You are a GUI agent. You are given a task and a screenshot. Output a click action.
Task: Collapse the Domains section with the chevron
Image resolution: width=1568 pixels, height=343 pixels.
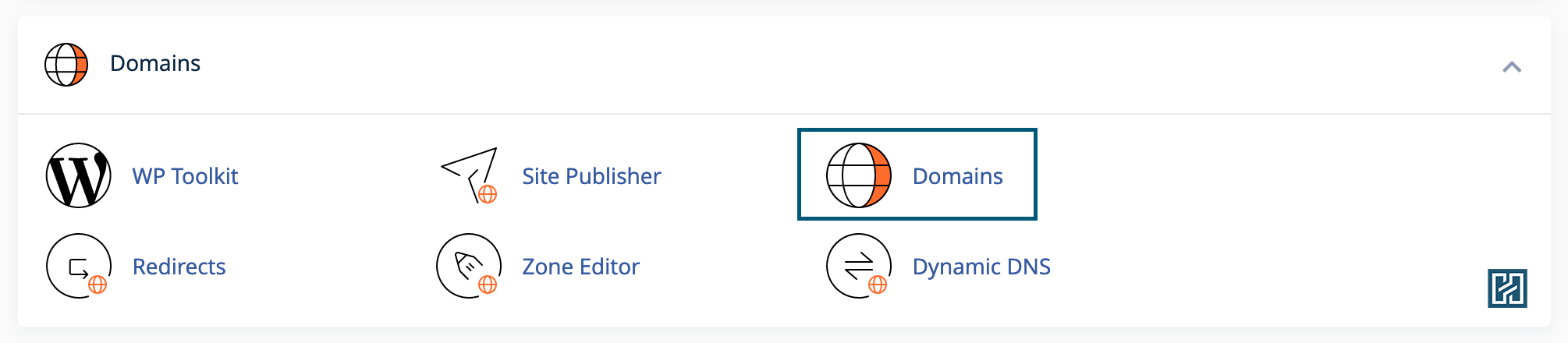tap(1512, 67)
